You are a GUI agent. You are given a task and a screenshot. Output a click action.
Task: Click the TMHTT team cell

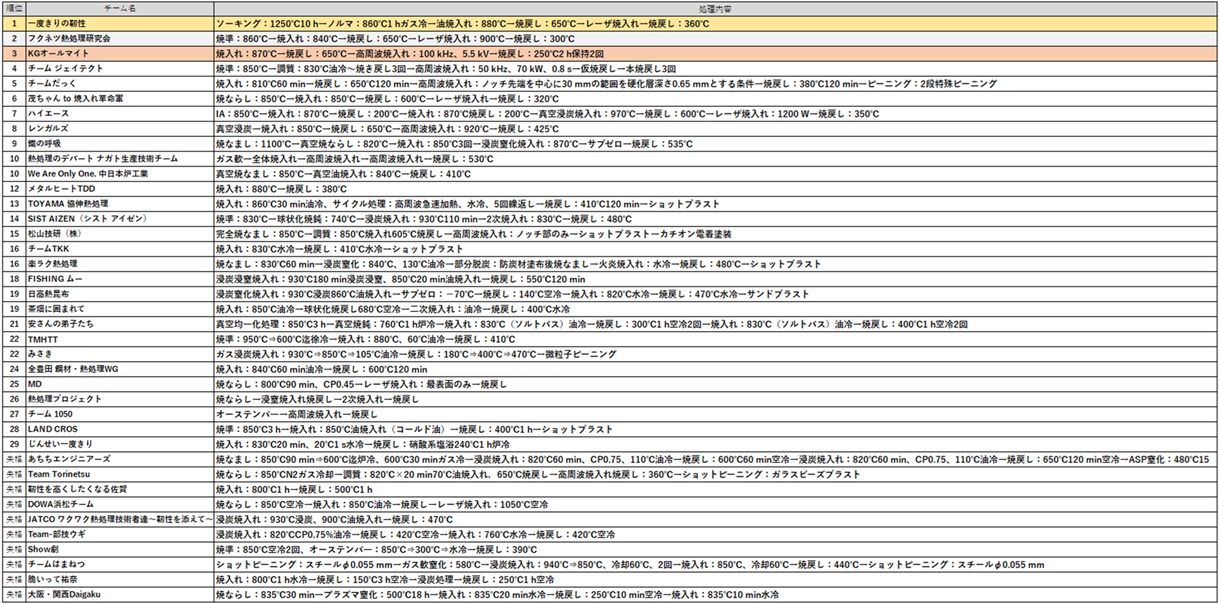coord(119,339)
